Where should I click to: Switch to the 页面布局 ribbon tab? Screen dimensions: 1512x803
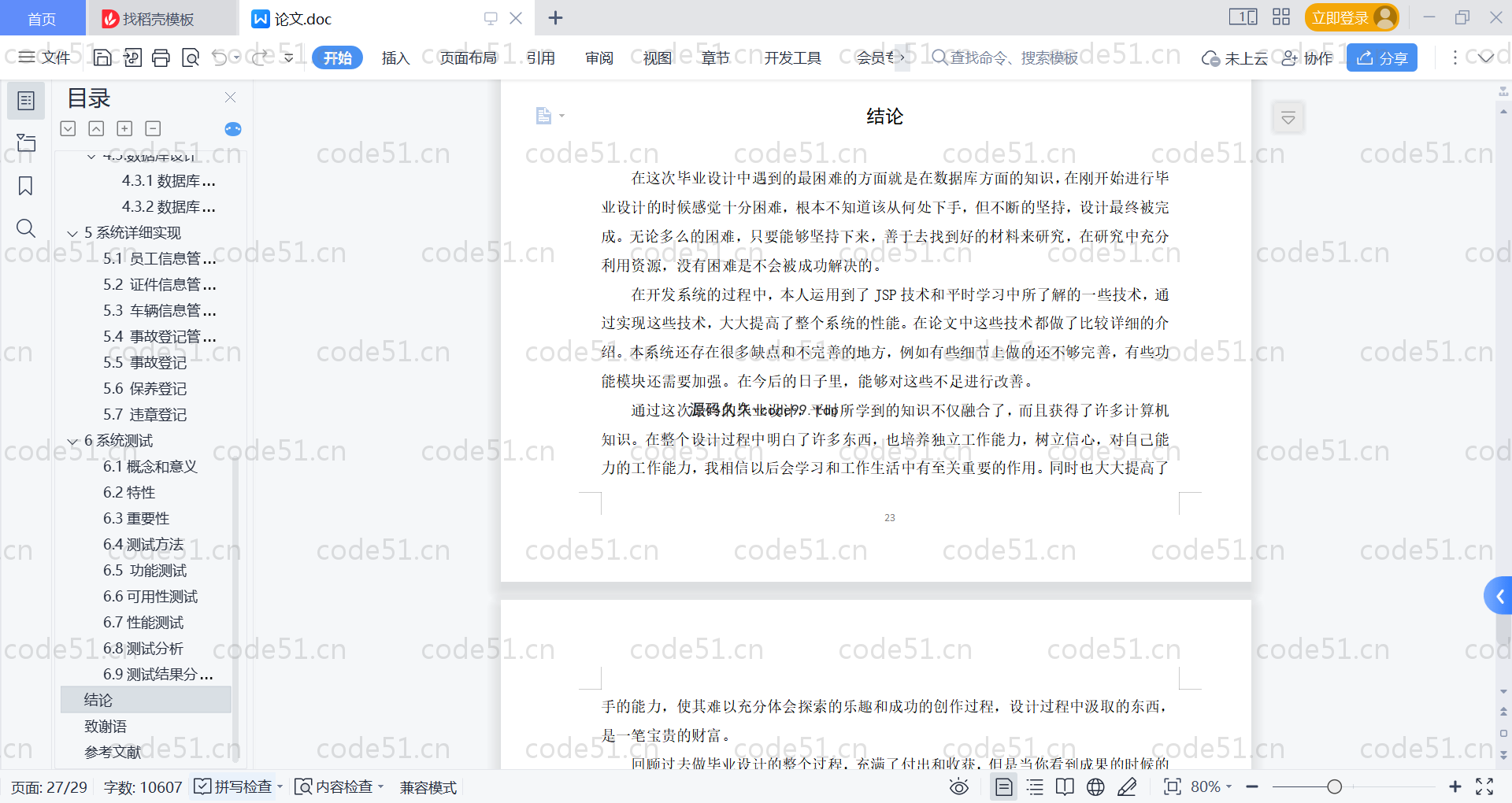pyautogui.click(x=468, y=57)
